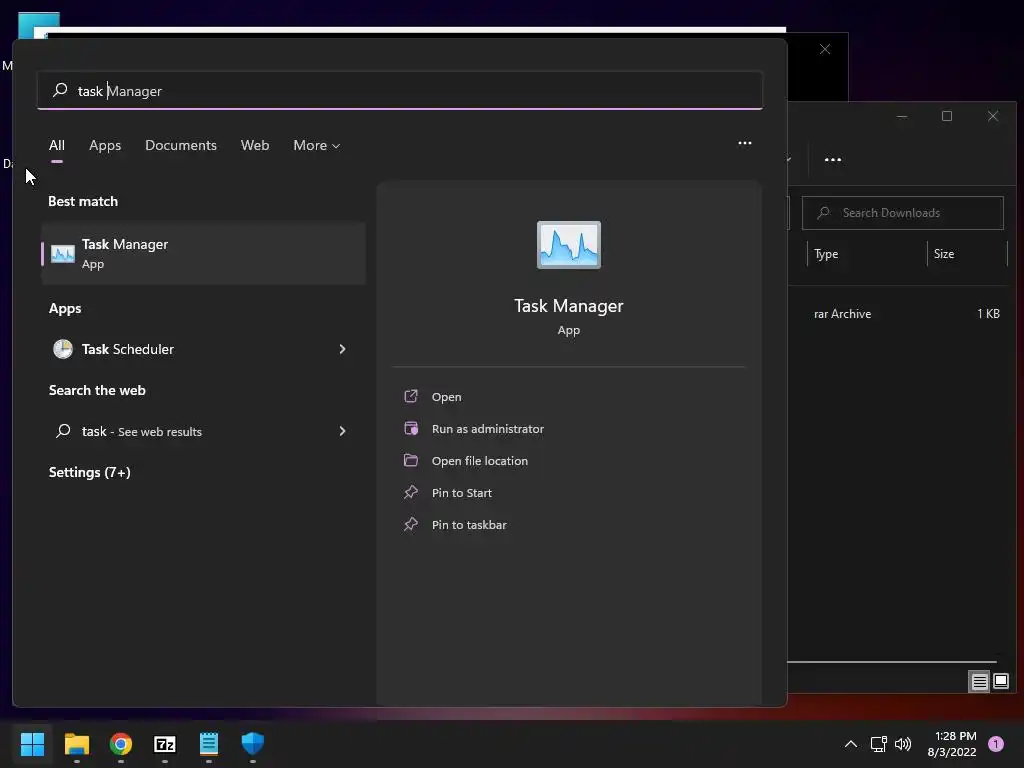Click the Task Scheduler clock icon

[x=63, y=349]
